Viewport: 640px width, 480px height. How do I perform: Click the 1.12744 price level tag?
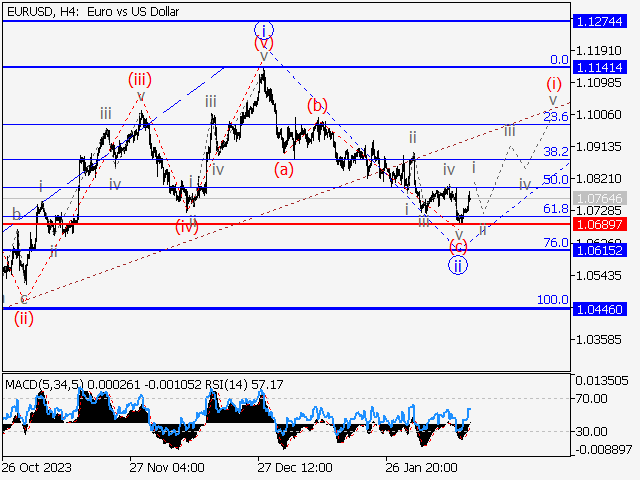tap(600, 20)
